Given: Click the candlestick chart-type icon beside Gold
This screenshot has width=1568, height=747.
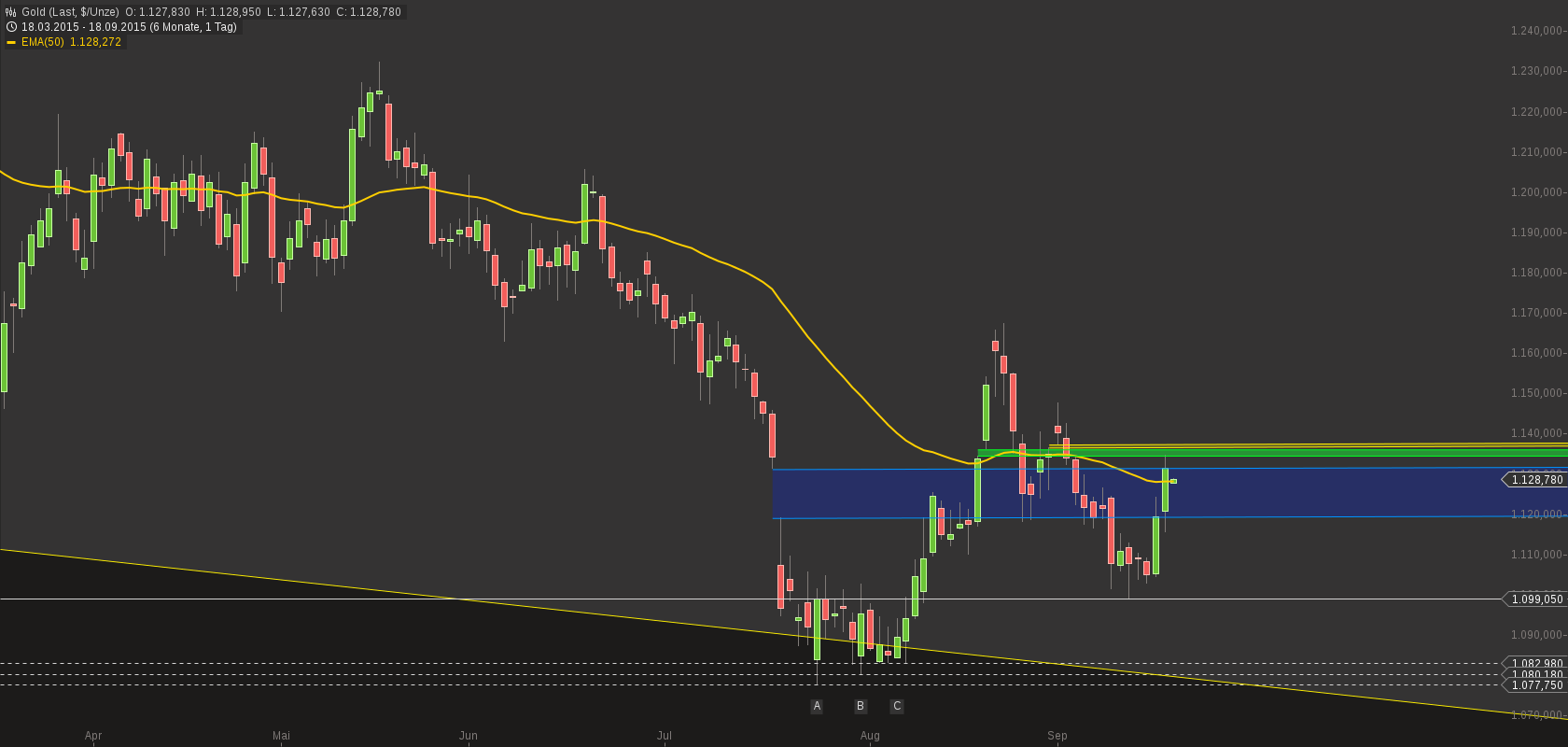Looking at the screenshot, I should (11, 12).
